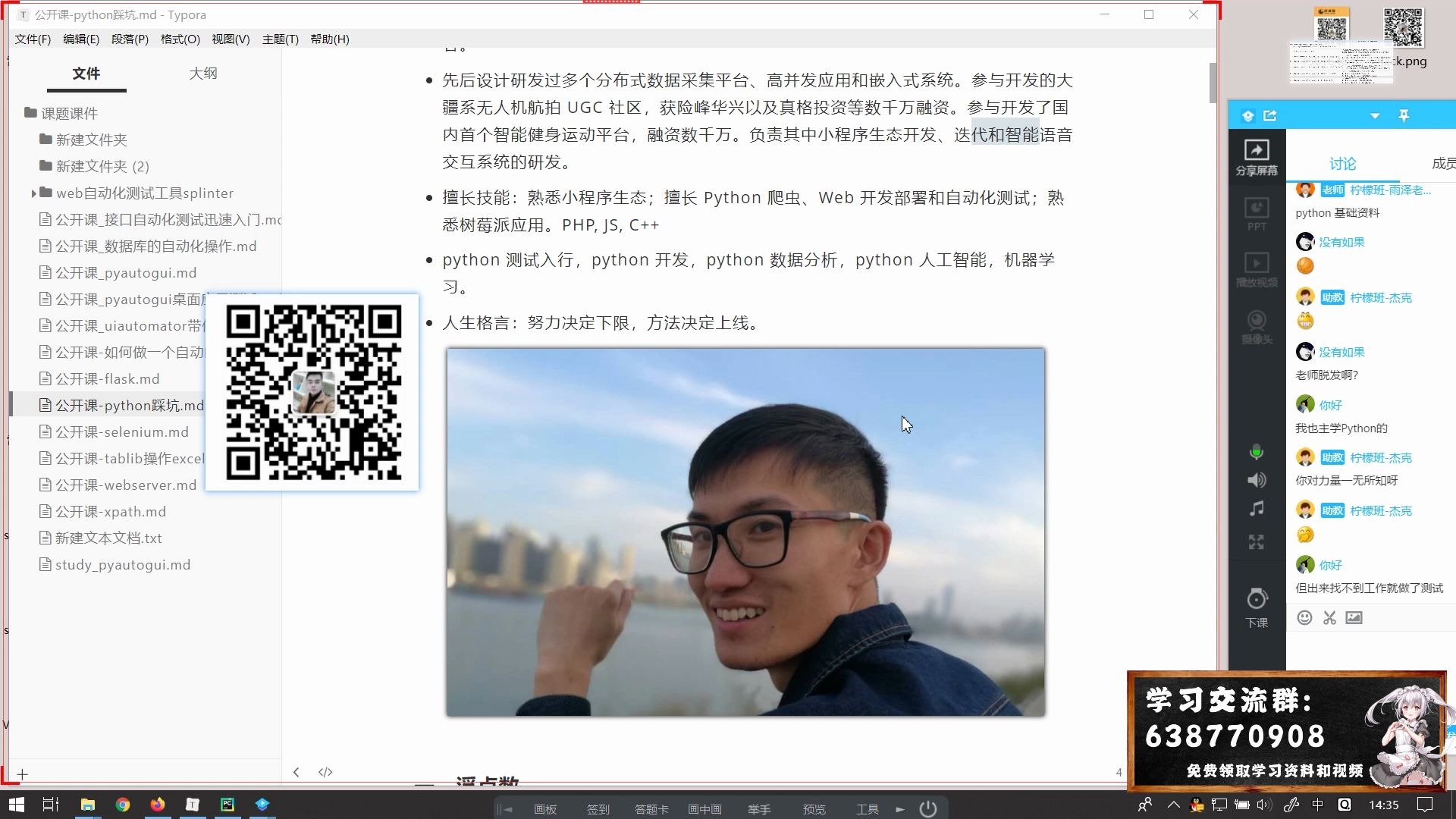Switch Typora to source code mode

(x=325, y=771)
